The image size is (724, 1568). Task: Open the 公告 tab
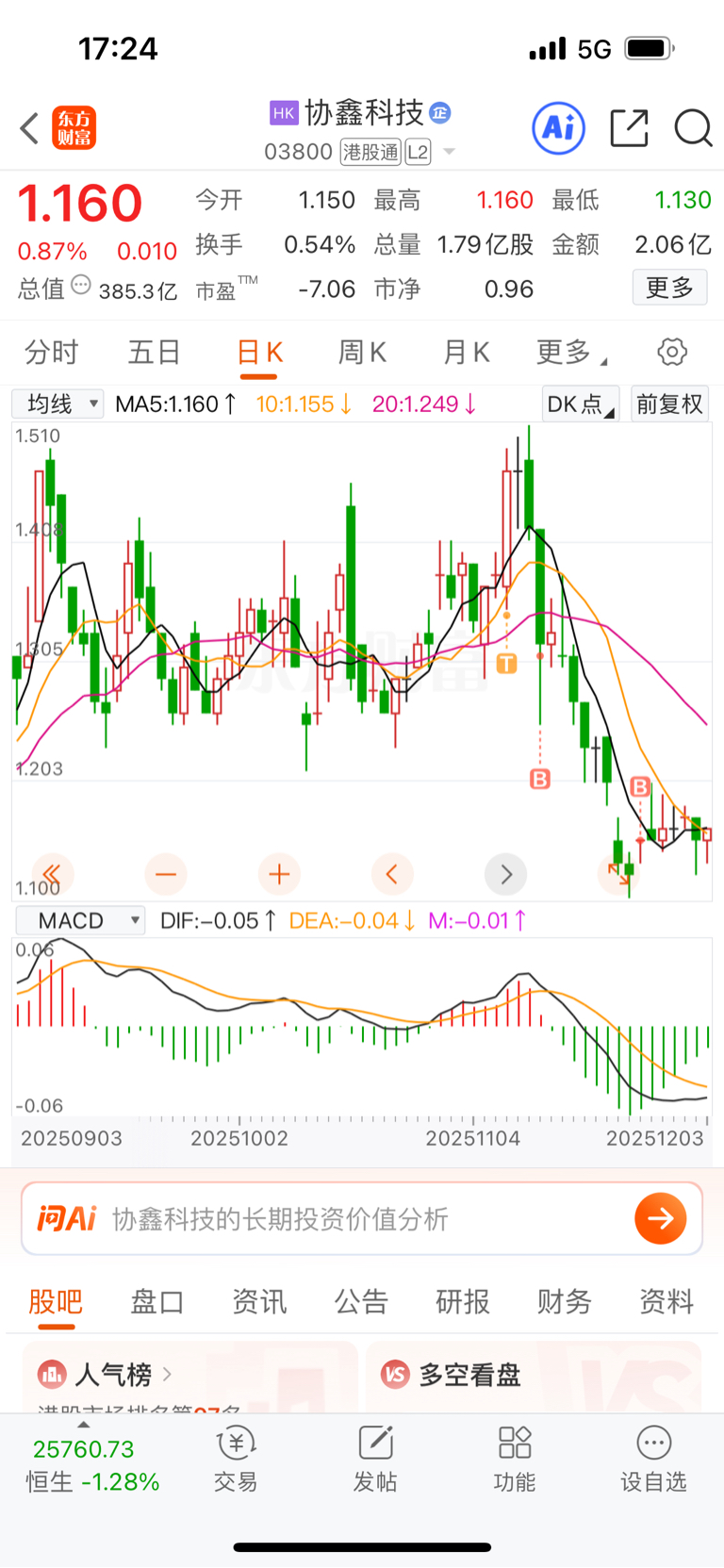361,1302
